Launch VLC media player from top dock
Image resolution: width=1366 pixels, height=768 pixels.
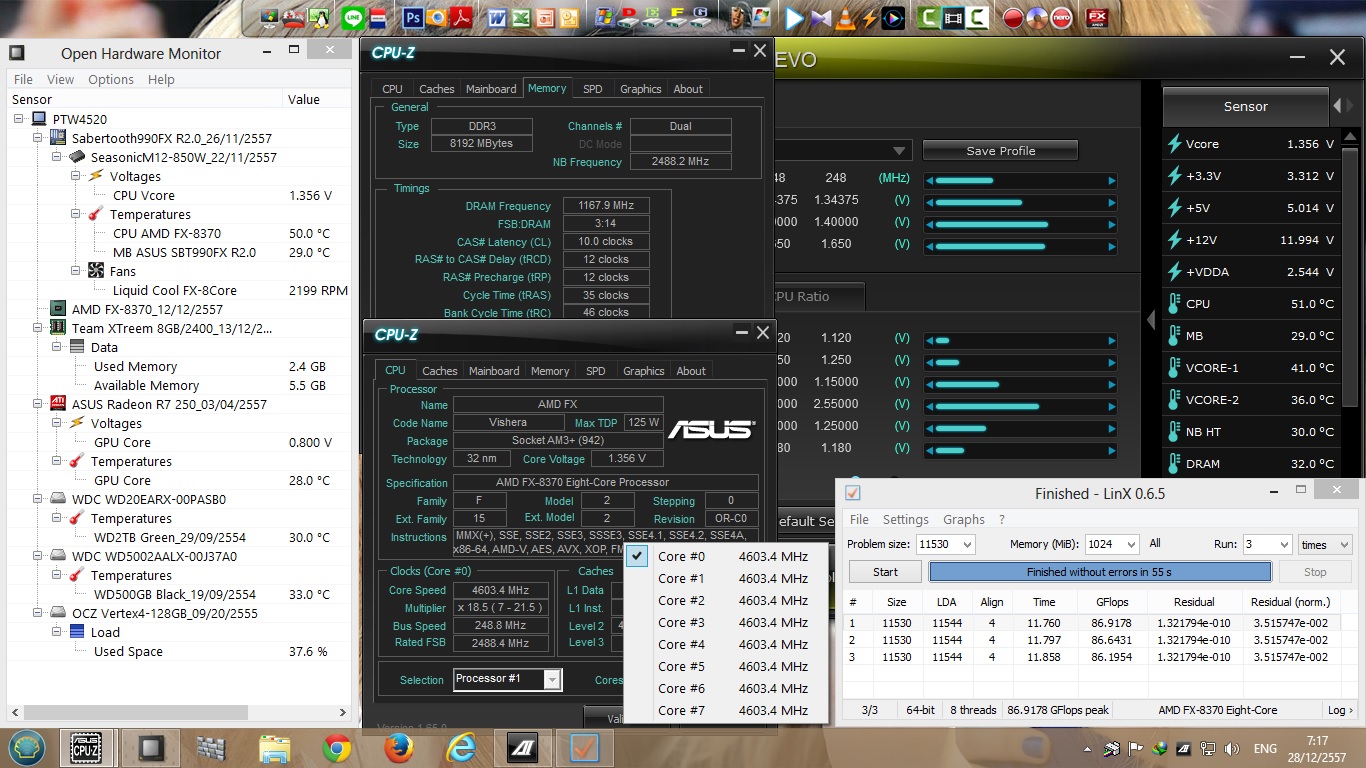845,18
